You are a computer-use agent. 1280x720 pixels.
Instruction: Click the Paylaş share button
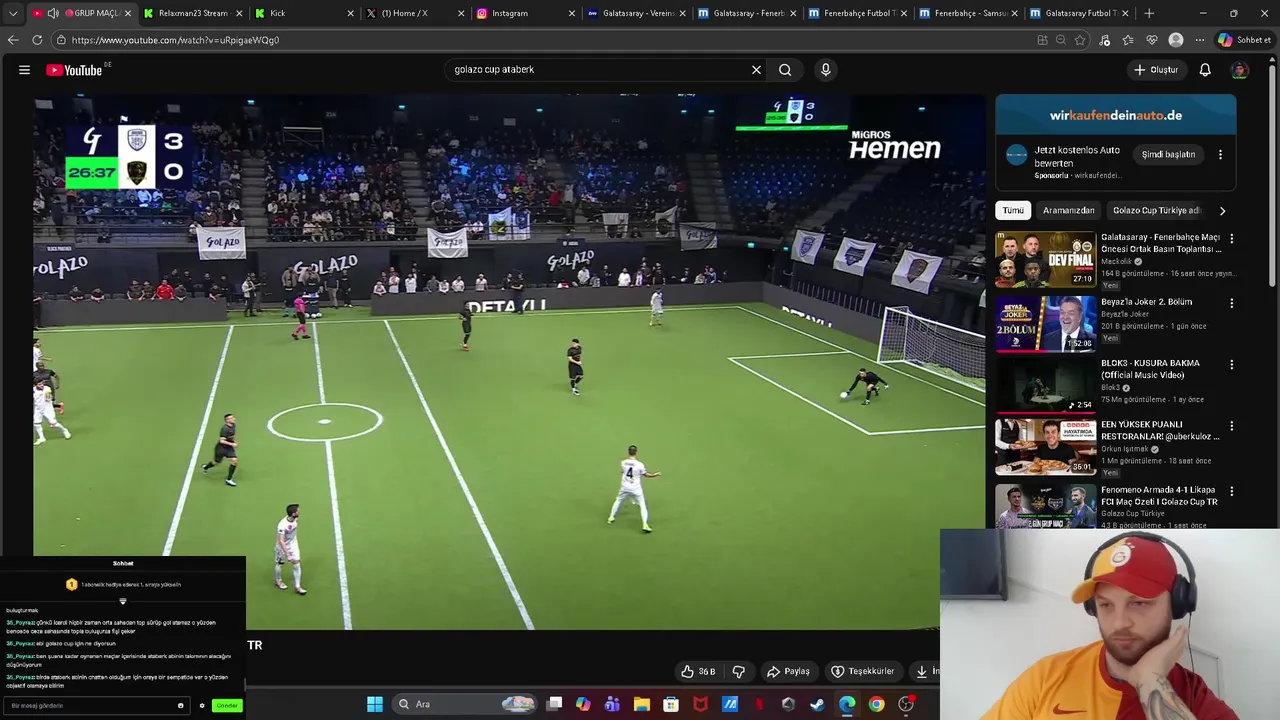(x=788, y=671)
